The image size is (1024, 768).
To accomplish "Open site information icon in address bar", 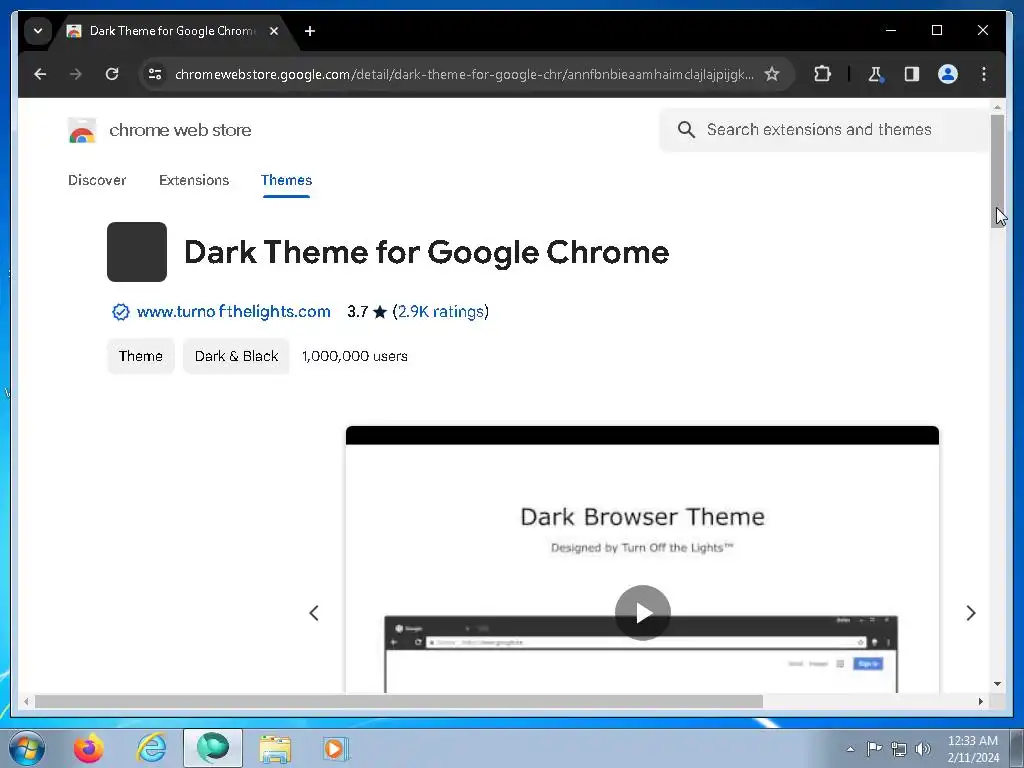I will (155, 74).
